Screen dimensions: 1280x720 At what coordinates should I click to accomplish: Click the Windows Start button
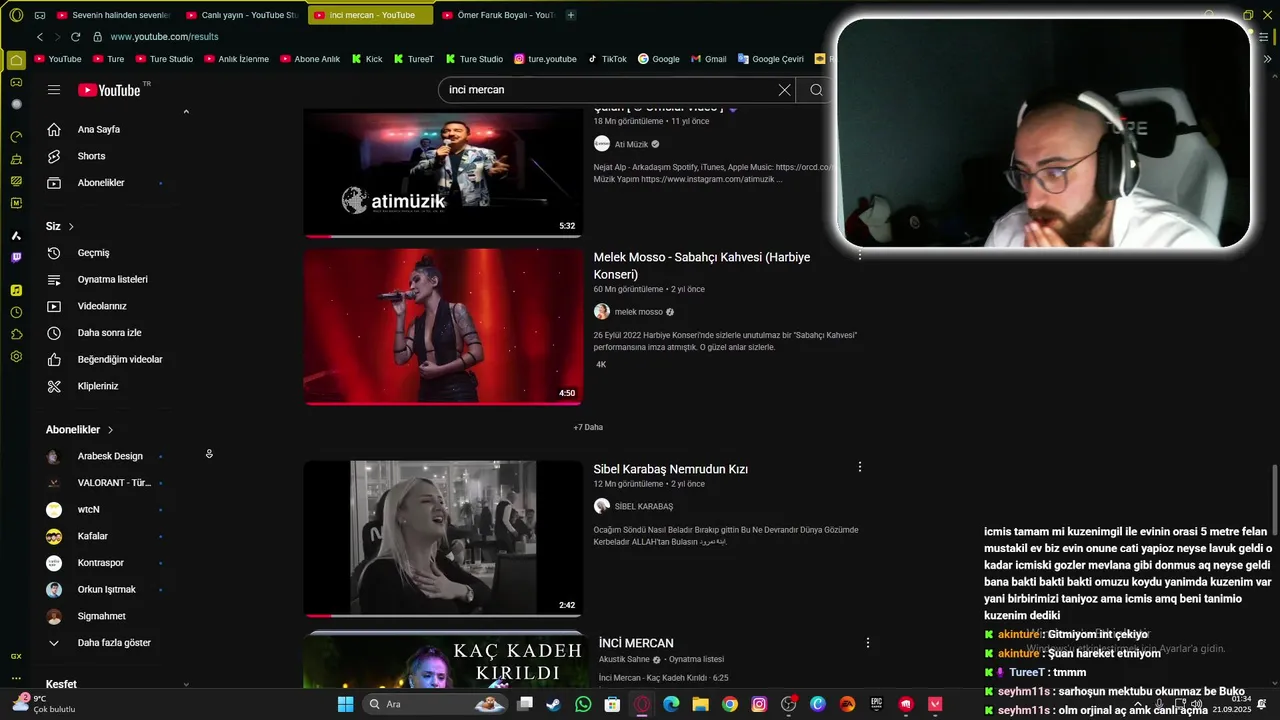[x=345, y=704]
